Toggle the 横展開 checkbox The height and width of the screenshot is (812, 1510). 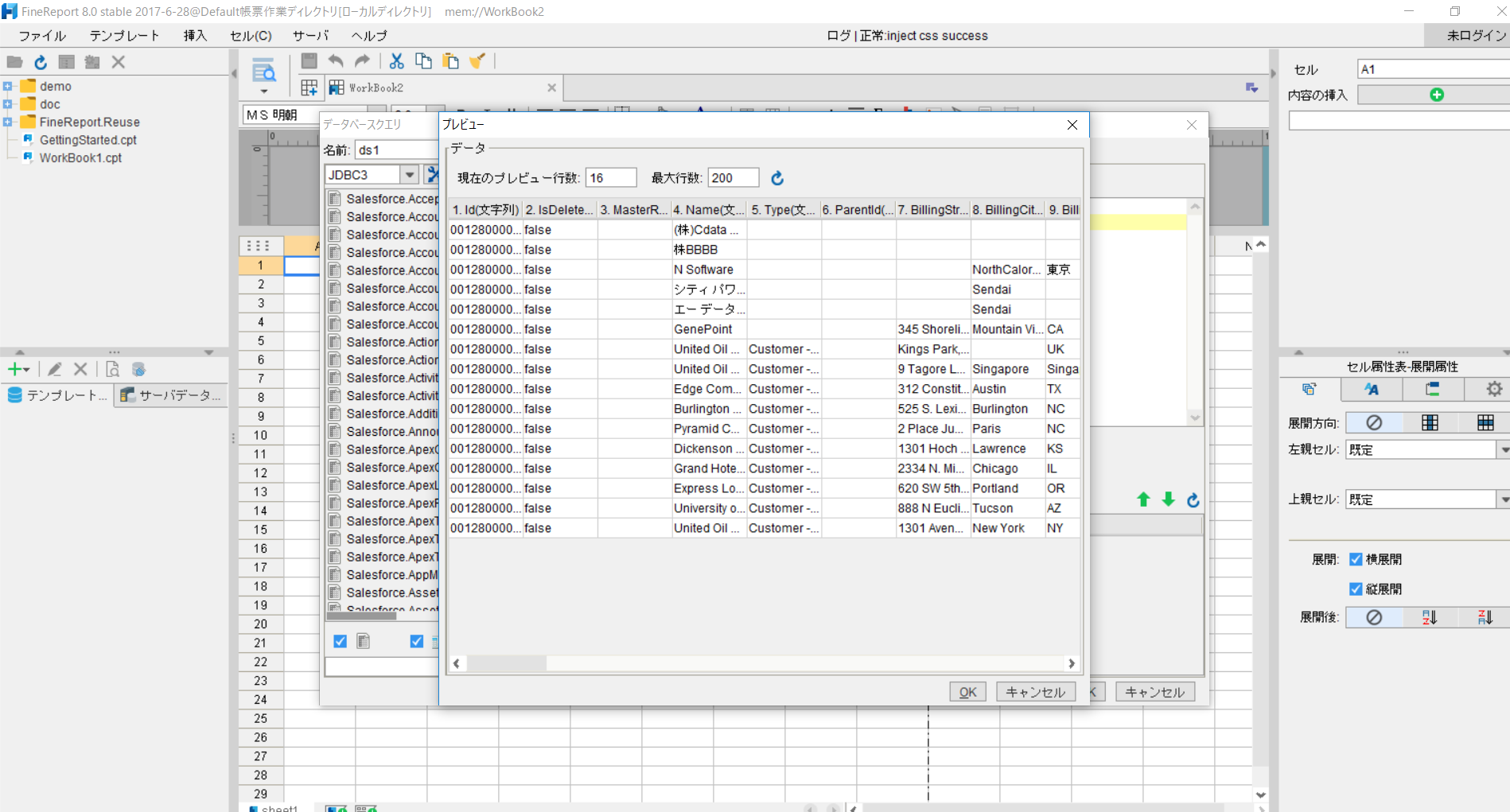tap(1356, 559)
